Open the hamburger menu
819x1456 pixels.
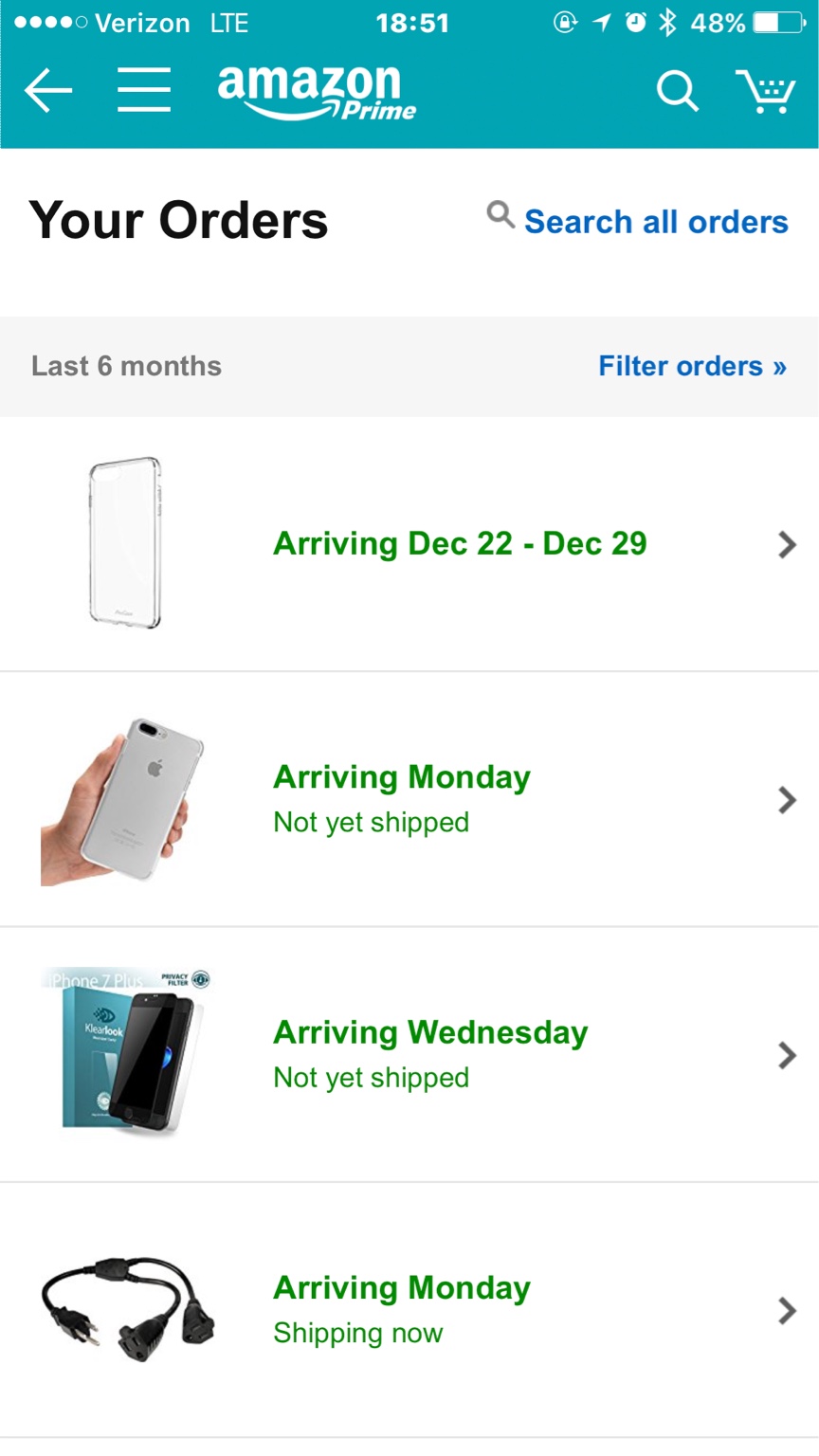click(144, 90)
